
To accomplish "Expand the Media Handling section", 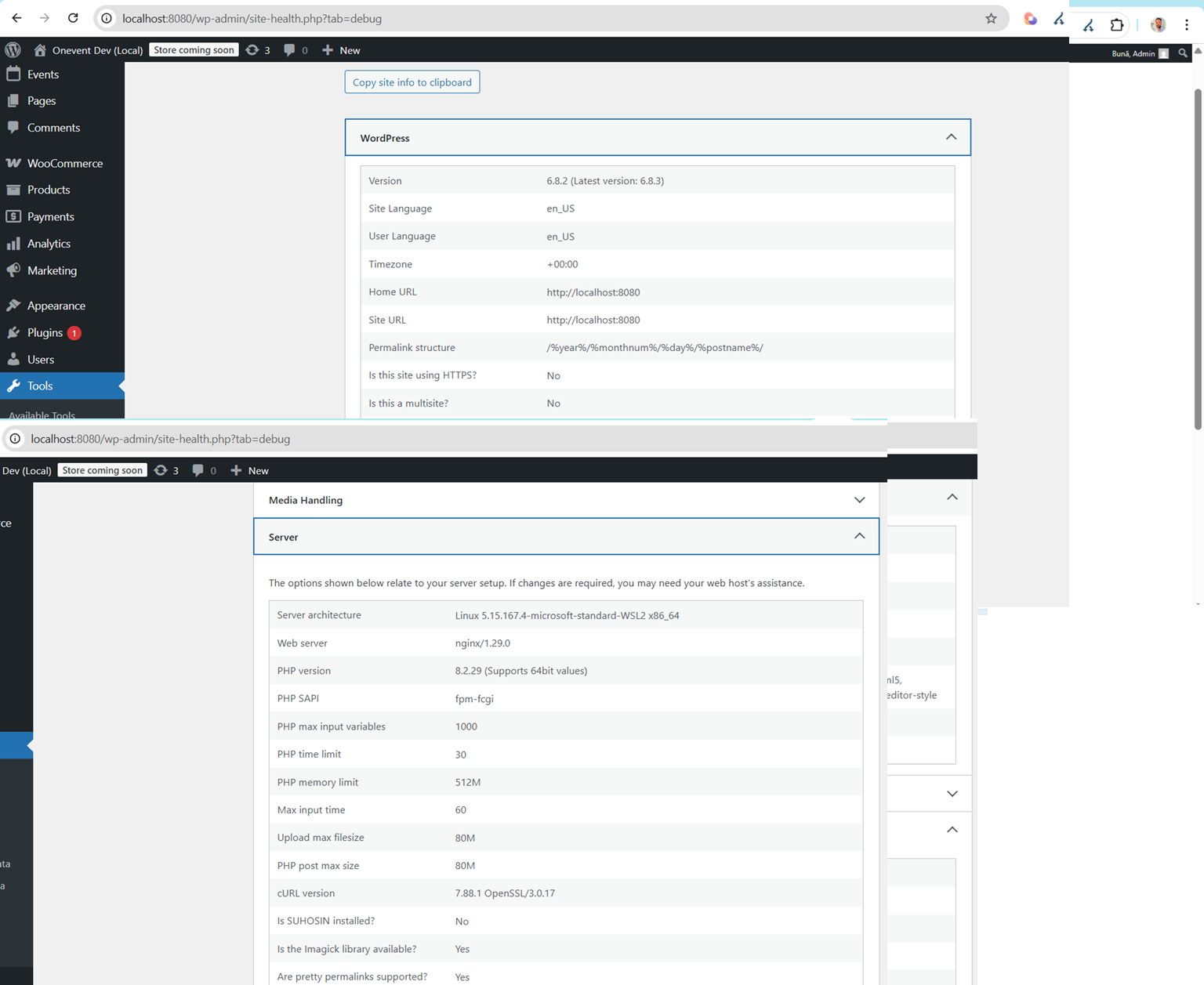I will click(859, 500).
